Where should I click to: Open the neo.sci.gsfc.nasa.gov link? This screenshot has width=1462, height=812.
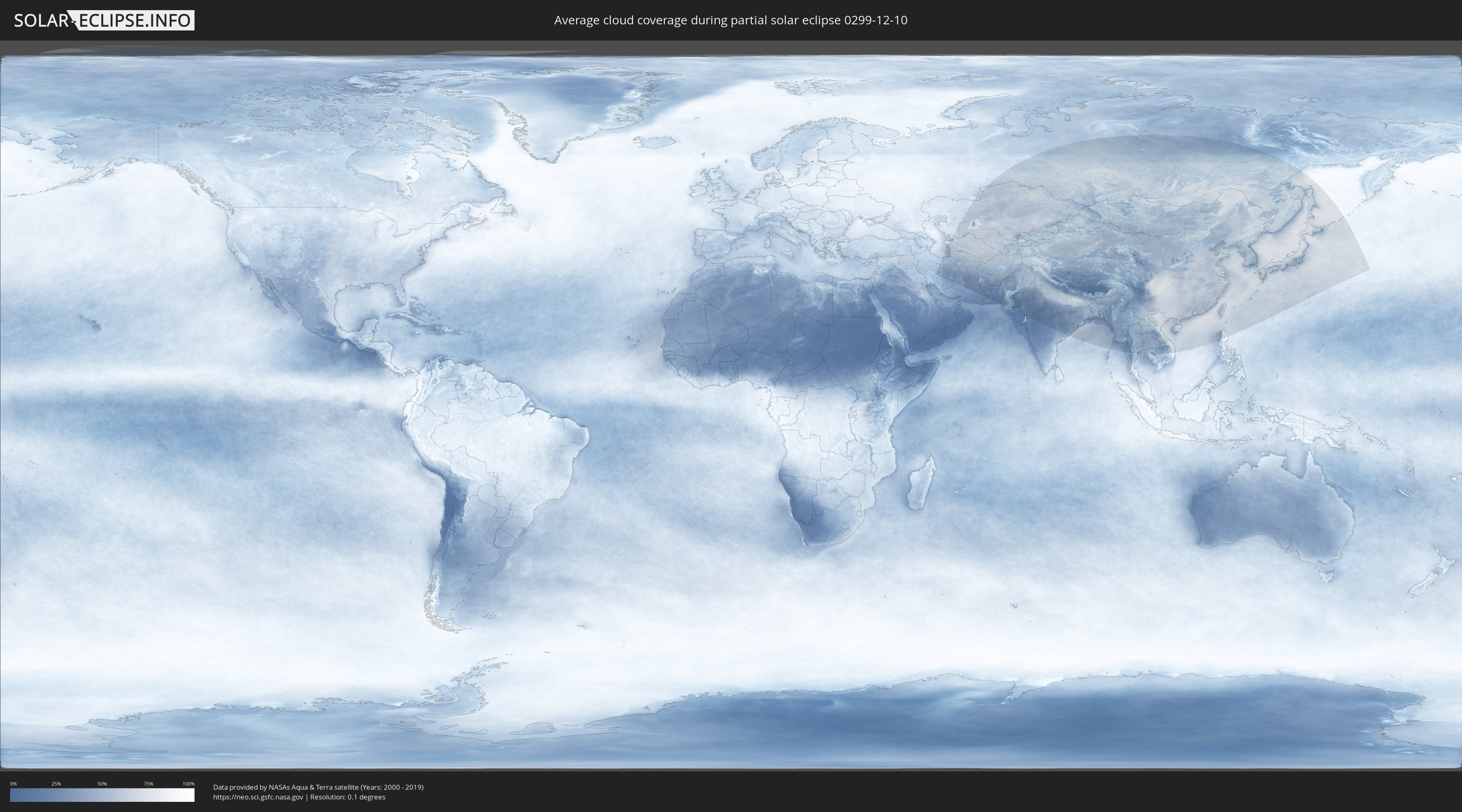click(258, 797)
